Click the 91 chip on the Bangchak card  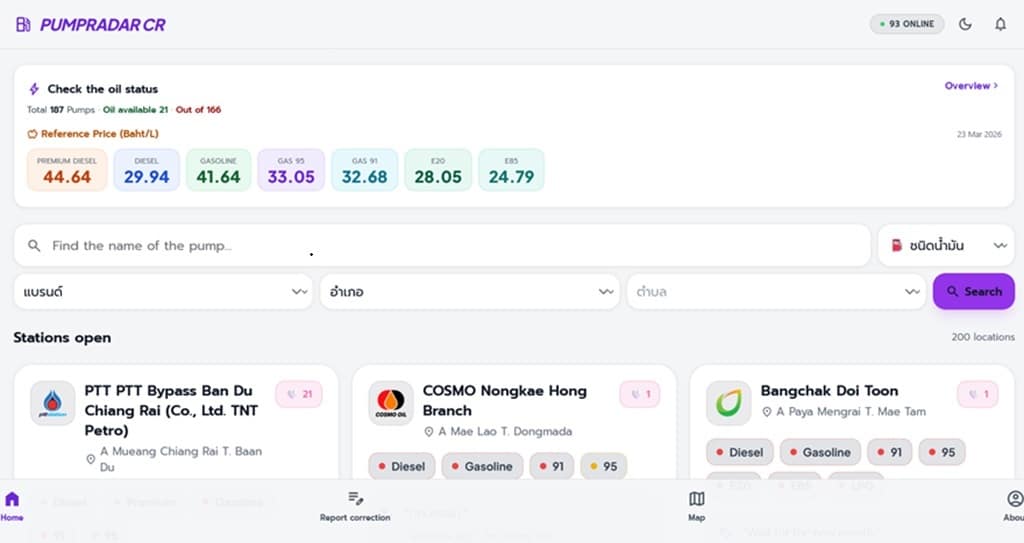[889, 452]
